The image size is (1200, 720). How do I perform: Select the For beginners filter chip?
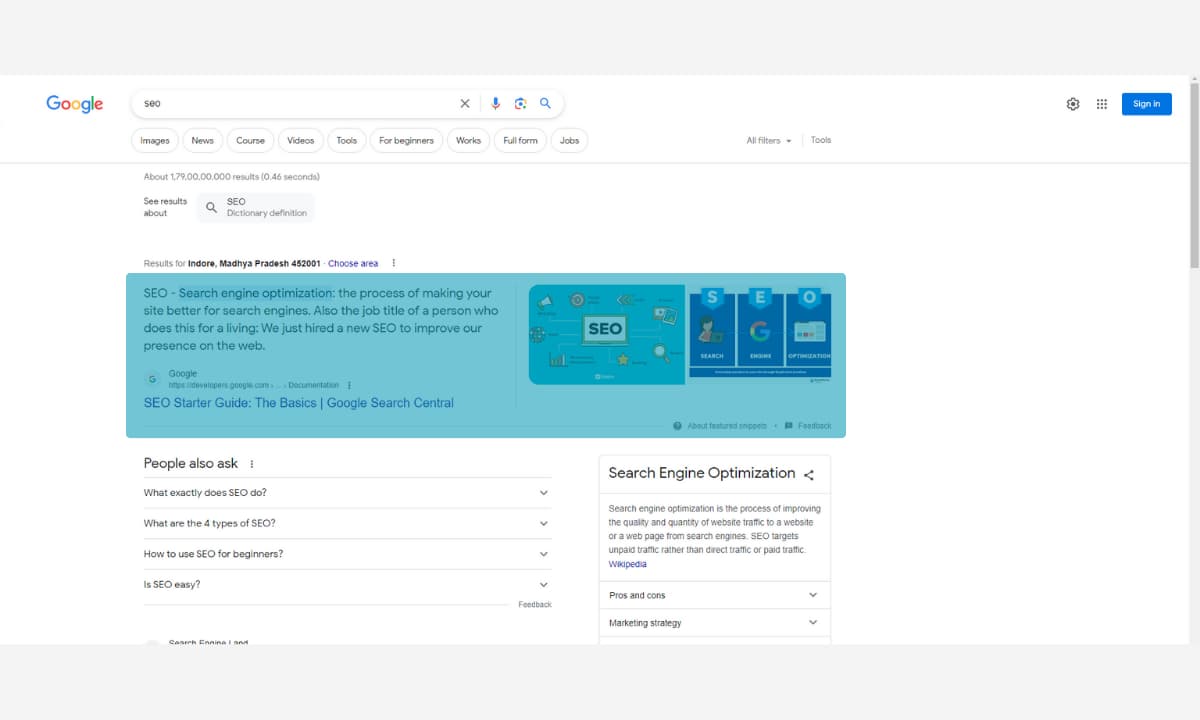point(406,141)
